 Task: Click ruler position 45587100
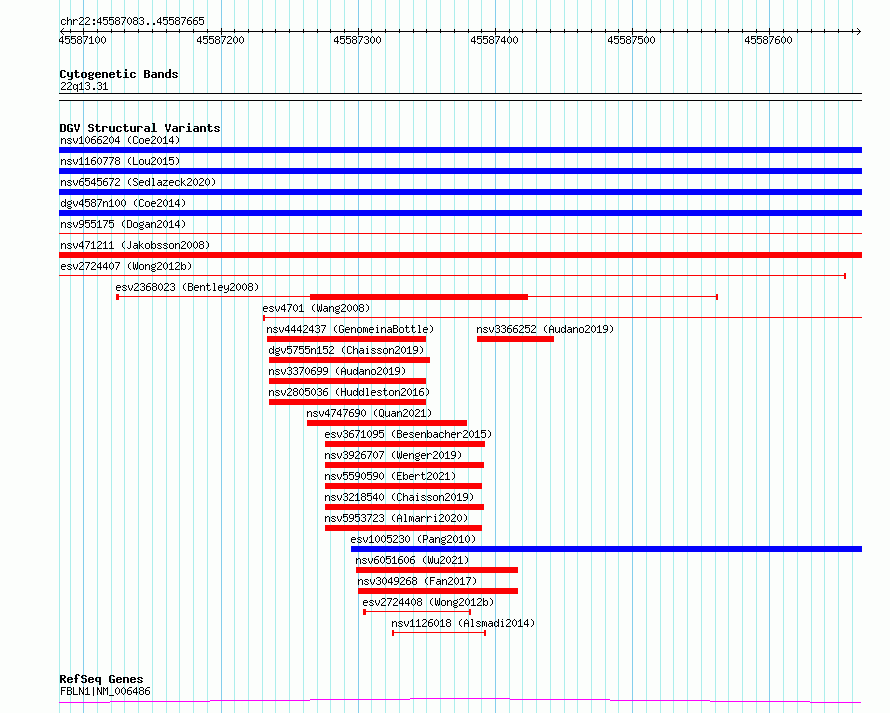(83, 40)
